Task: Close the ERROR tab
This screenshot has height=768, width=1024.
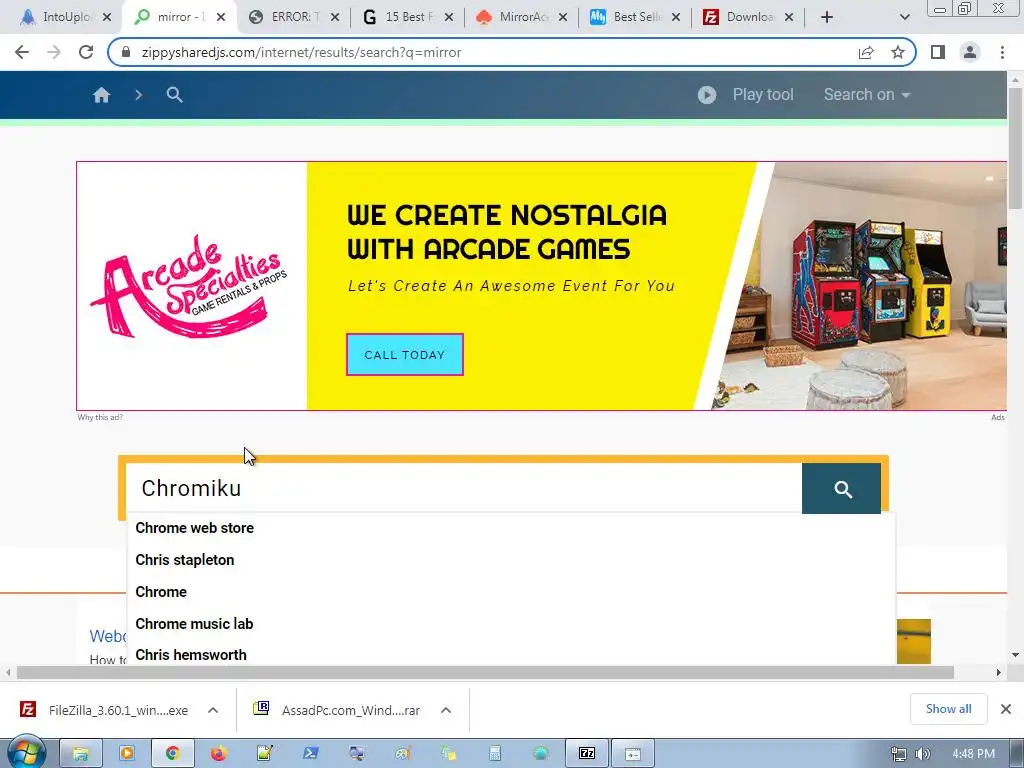Action: (335, 17)
